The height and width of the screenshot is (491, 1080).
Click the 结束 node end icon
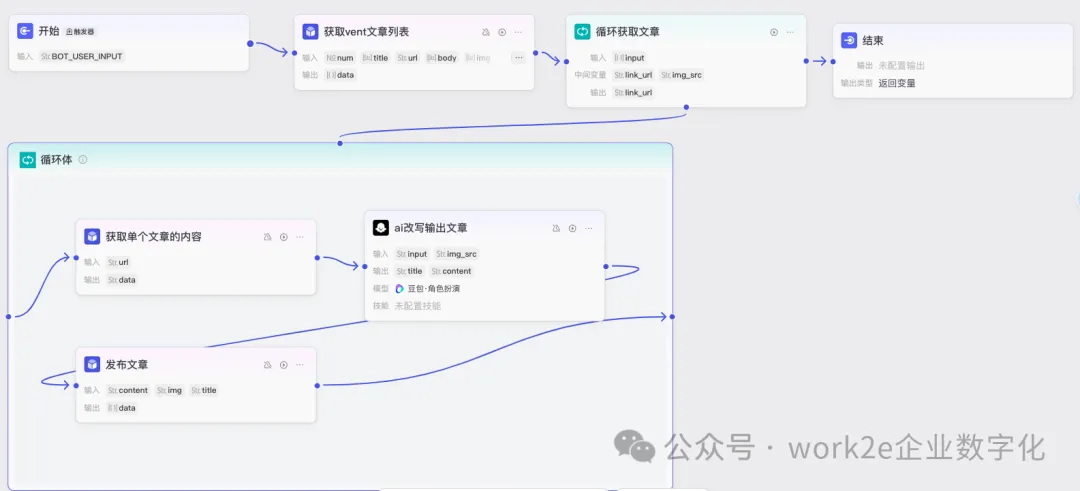(849, 41)
